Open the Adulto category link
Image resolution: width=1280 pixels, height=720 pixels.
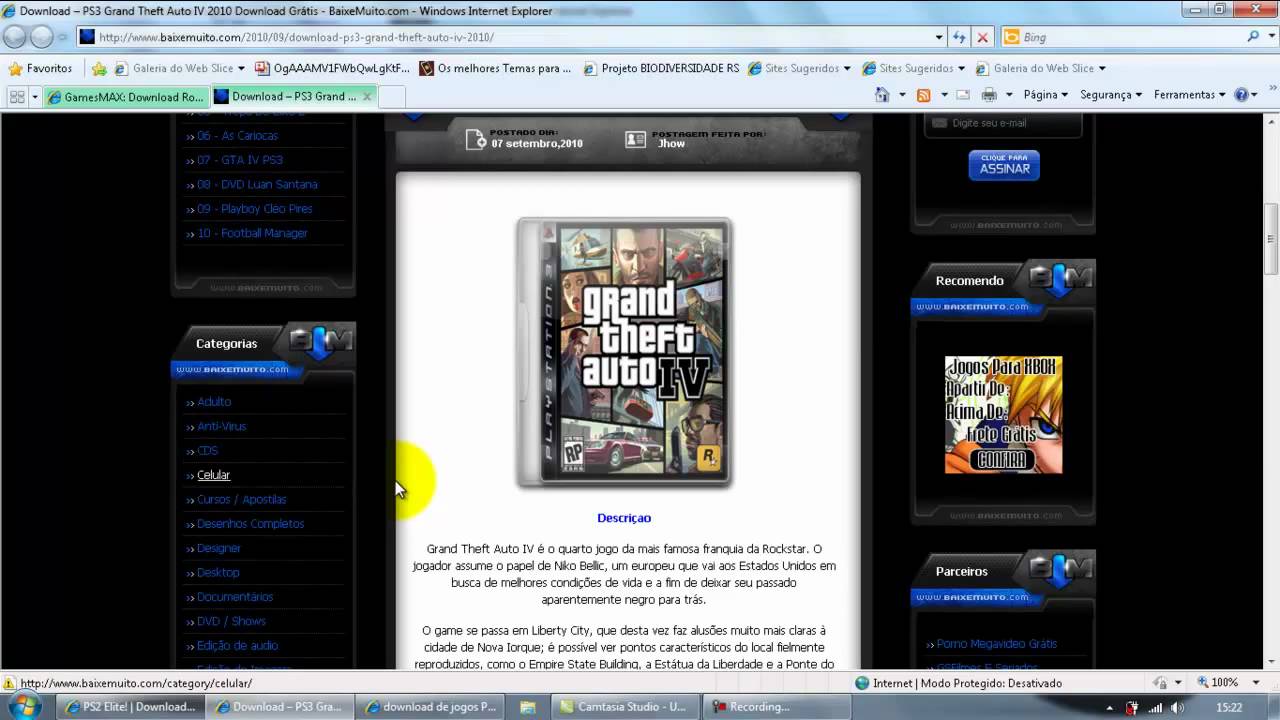(x=214, y=402)
